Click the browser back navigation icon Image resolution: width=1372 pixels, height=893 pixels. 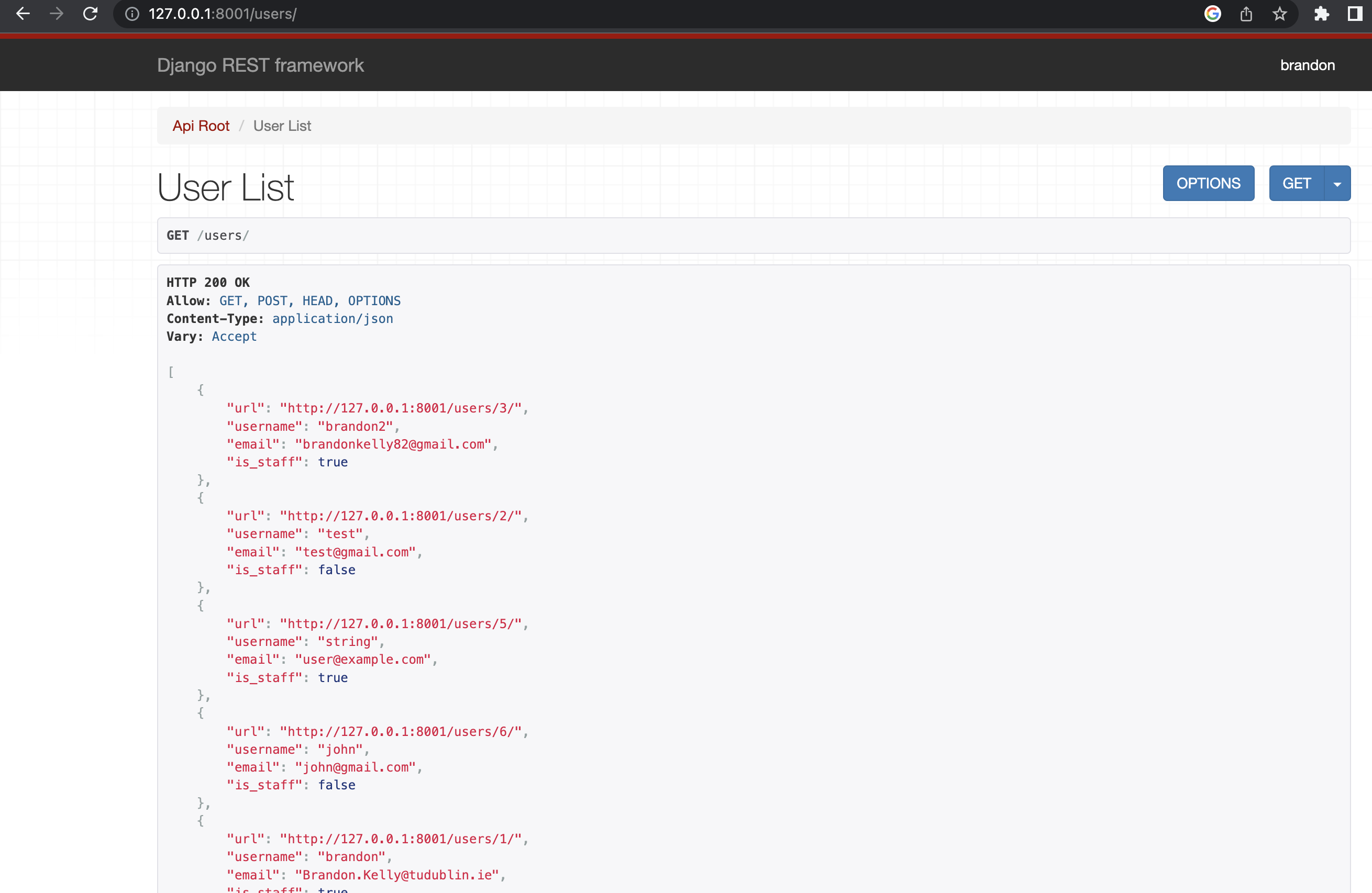tap(23, 14)
